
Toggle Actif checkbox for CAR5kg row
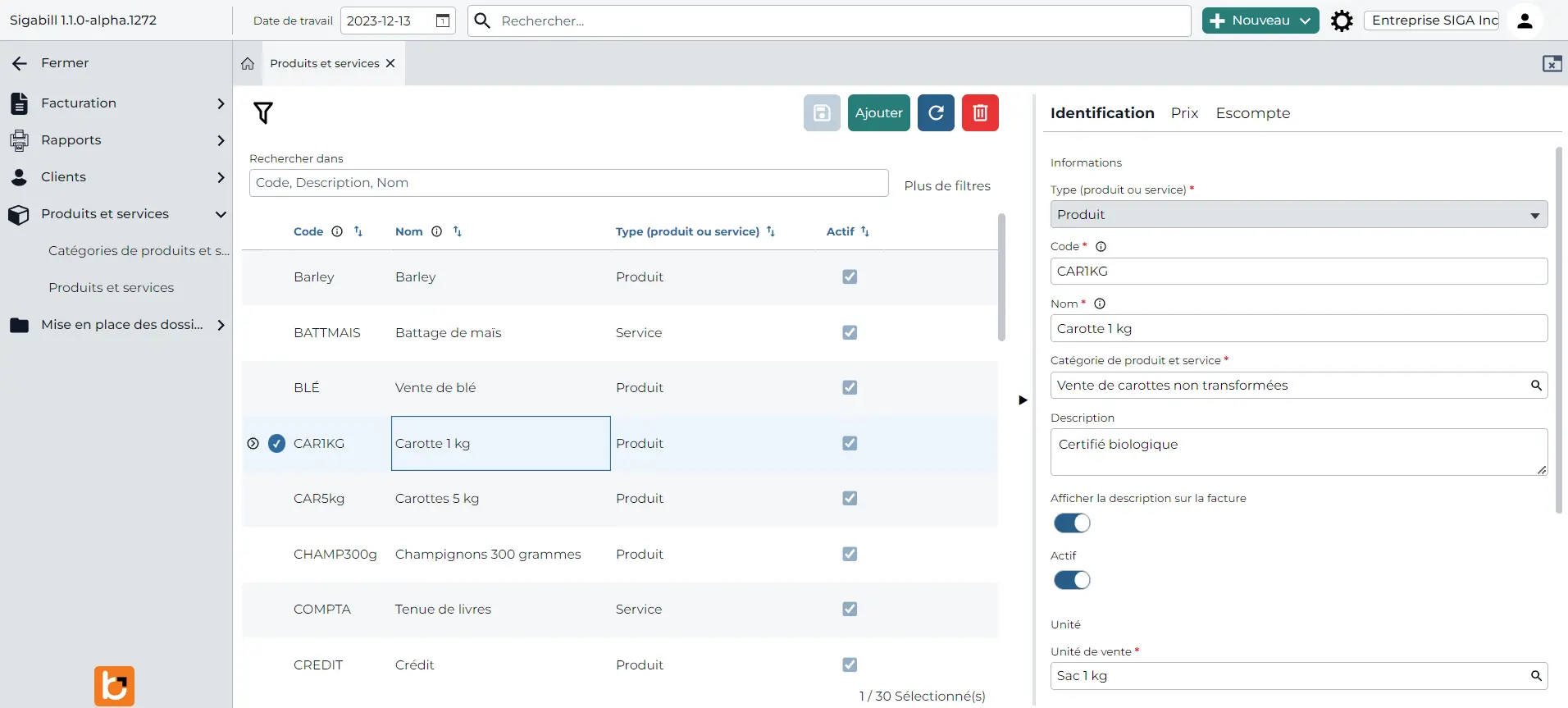click(850, 499)
